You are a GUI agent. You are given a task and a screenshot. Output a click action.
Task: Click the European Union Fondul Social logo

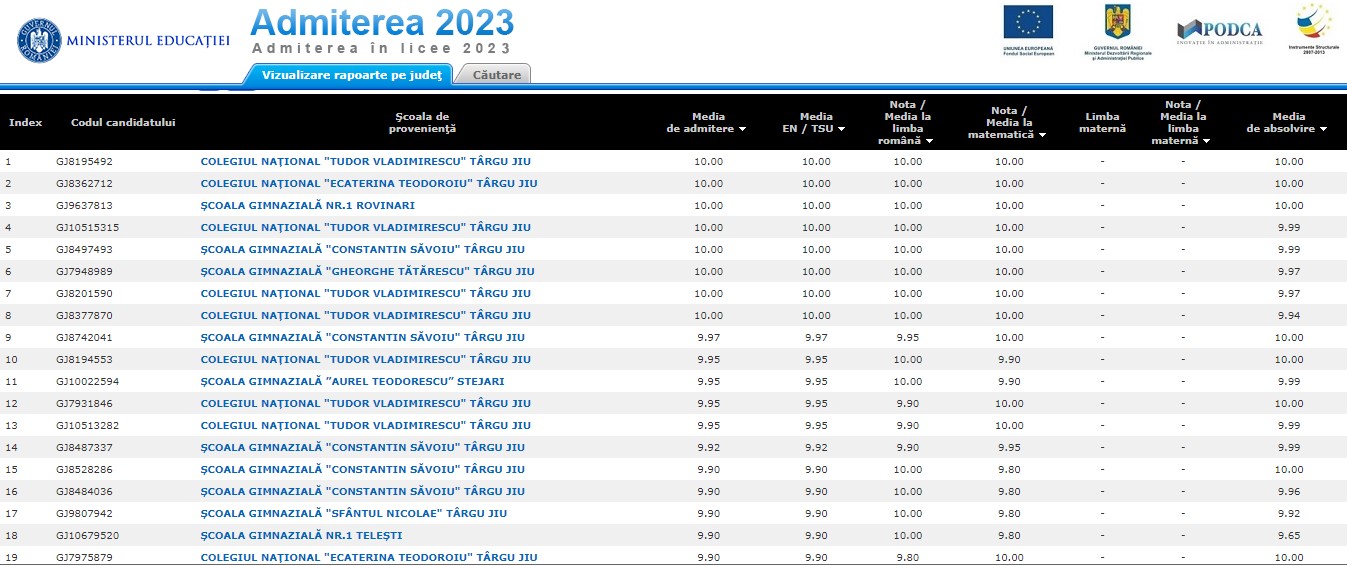pos(1028,28)
